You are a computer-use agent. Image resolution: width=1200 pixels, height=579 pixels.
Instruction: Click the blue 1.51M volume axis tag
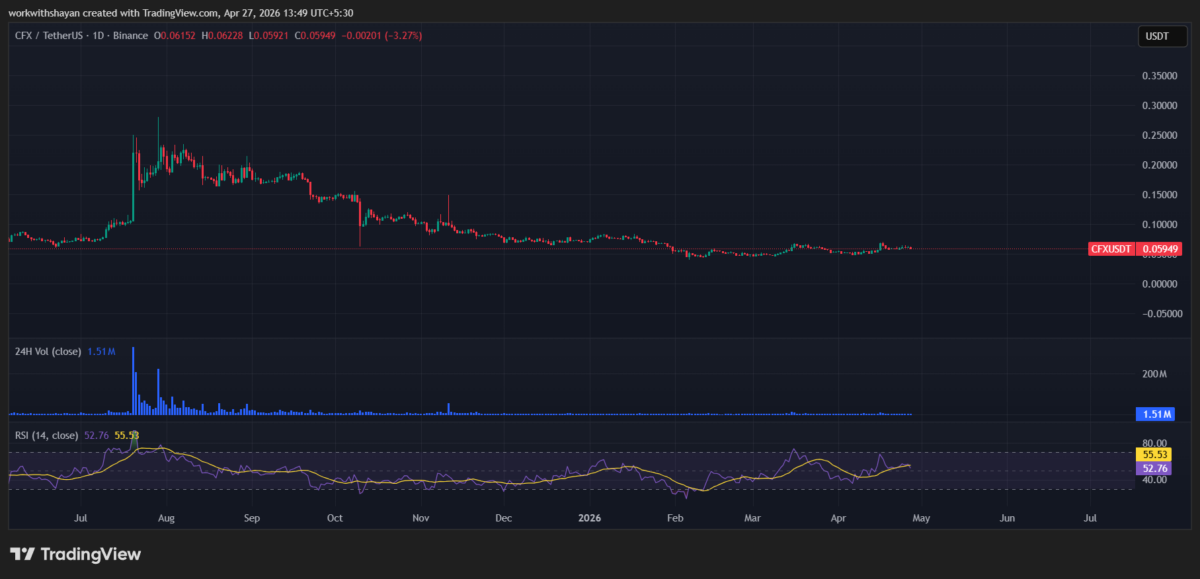point(1154,414)
